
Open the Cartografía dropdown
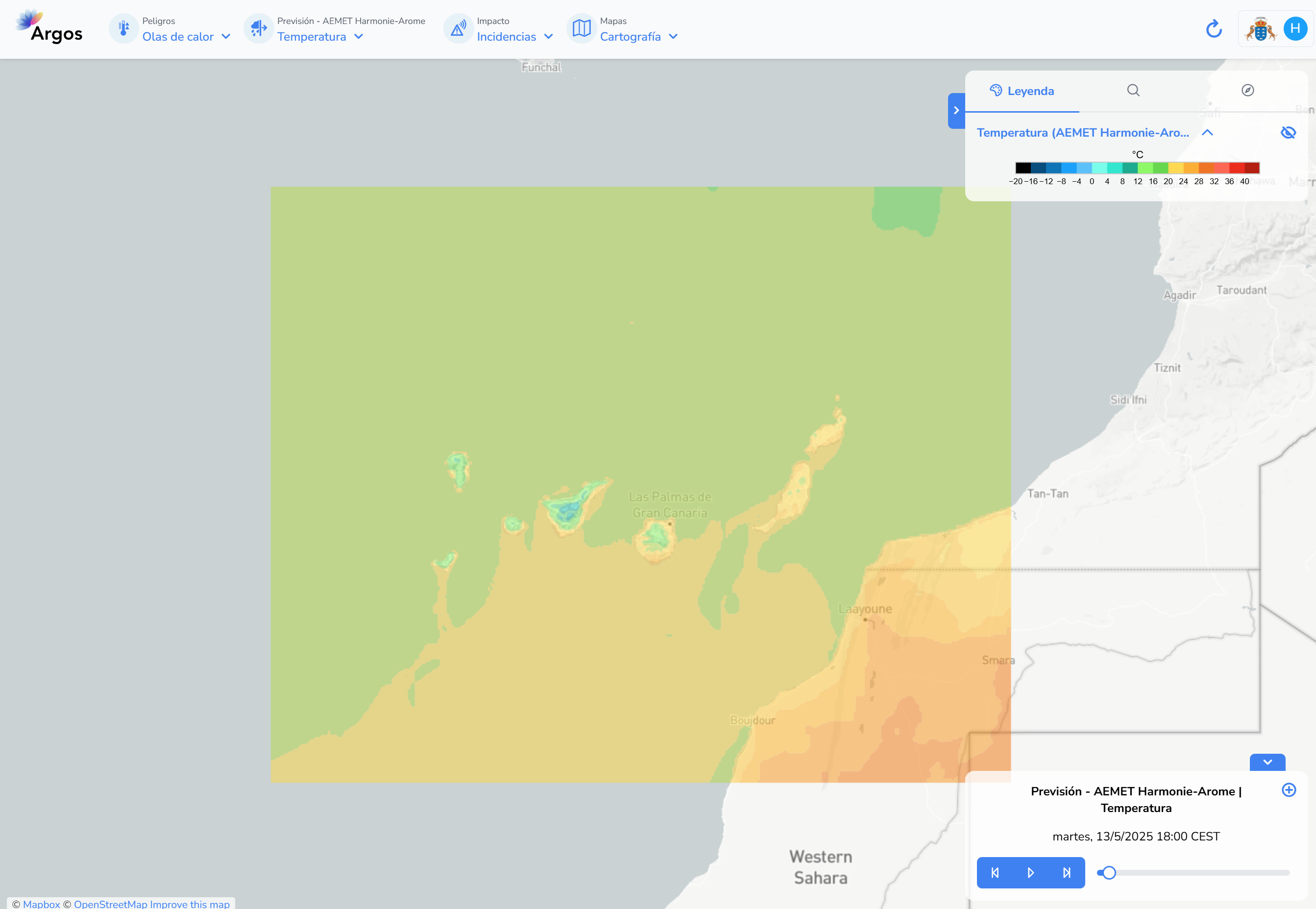pos(638,36)
